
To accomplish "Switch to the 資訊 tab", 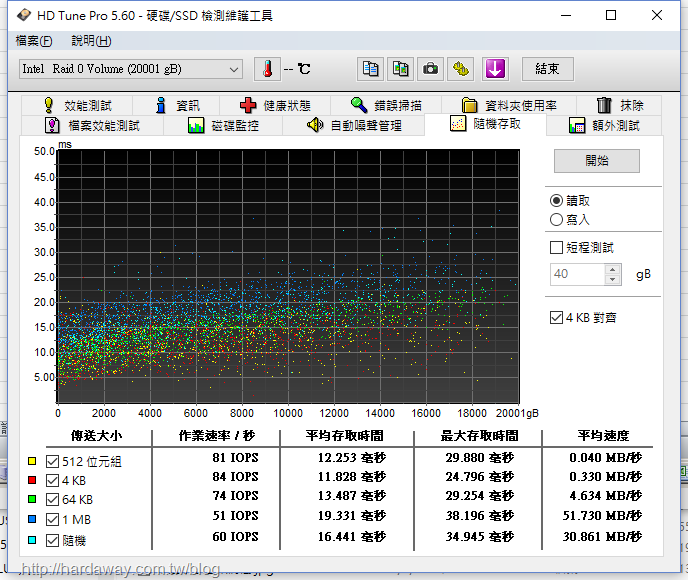I will click(176, 105).
